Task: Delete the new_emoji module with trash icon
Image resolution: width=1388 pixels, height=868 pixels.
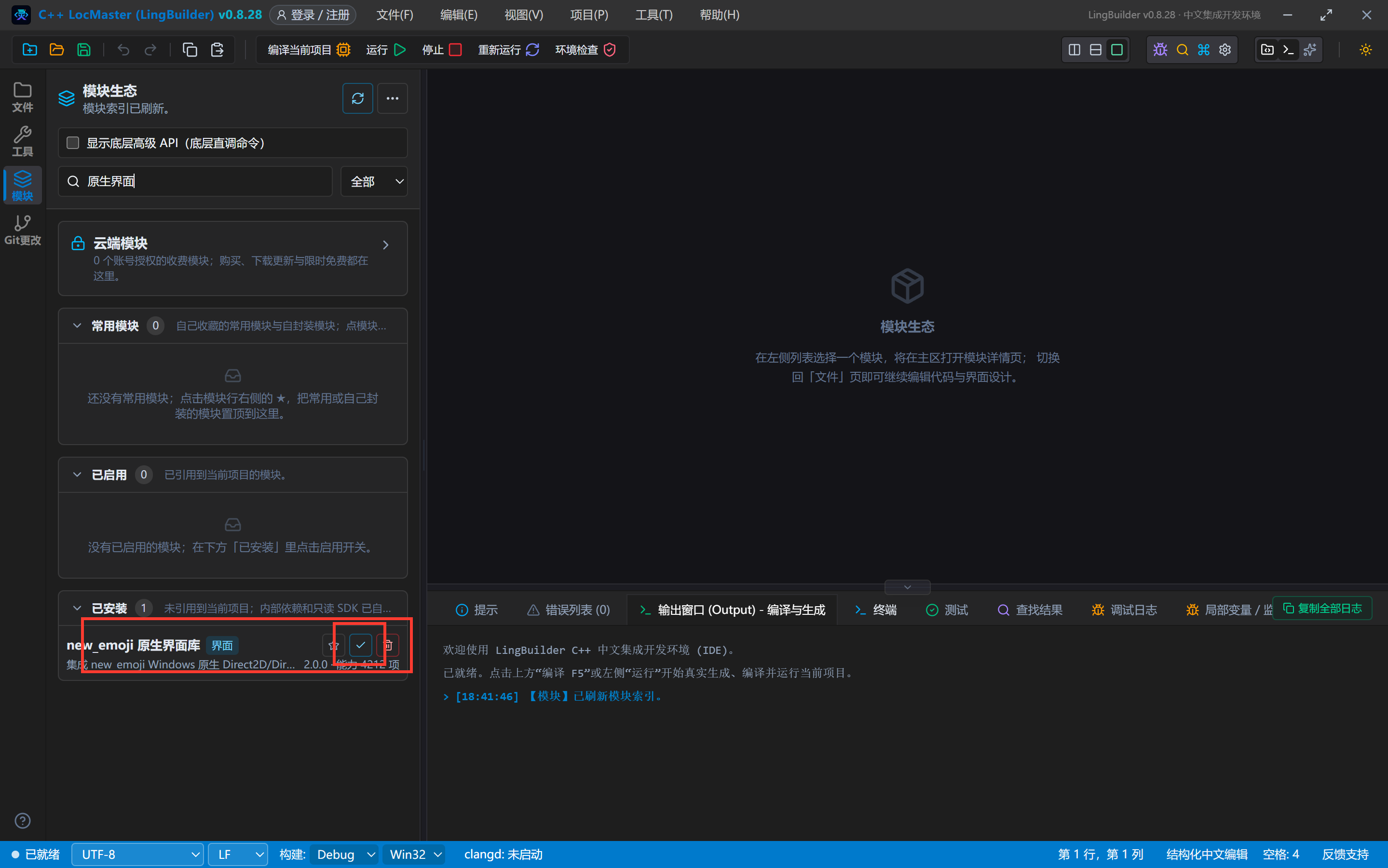Action: pos(388,645)
